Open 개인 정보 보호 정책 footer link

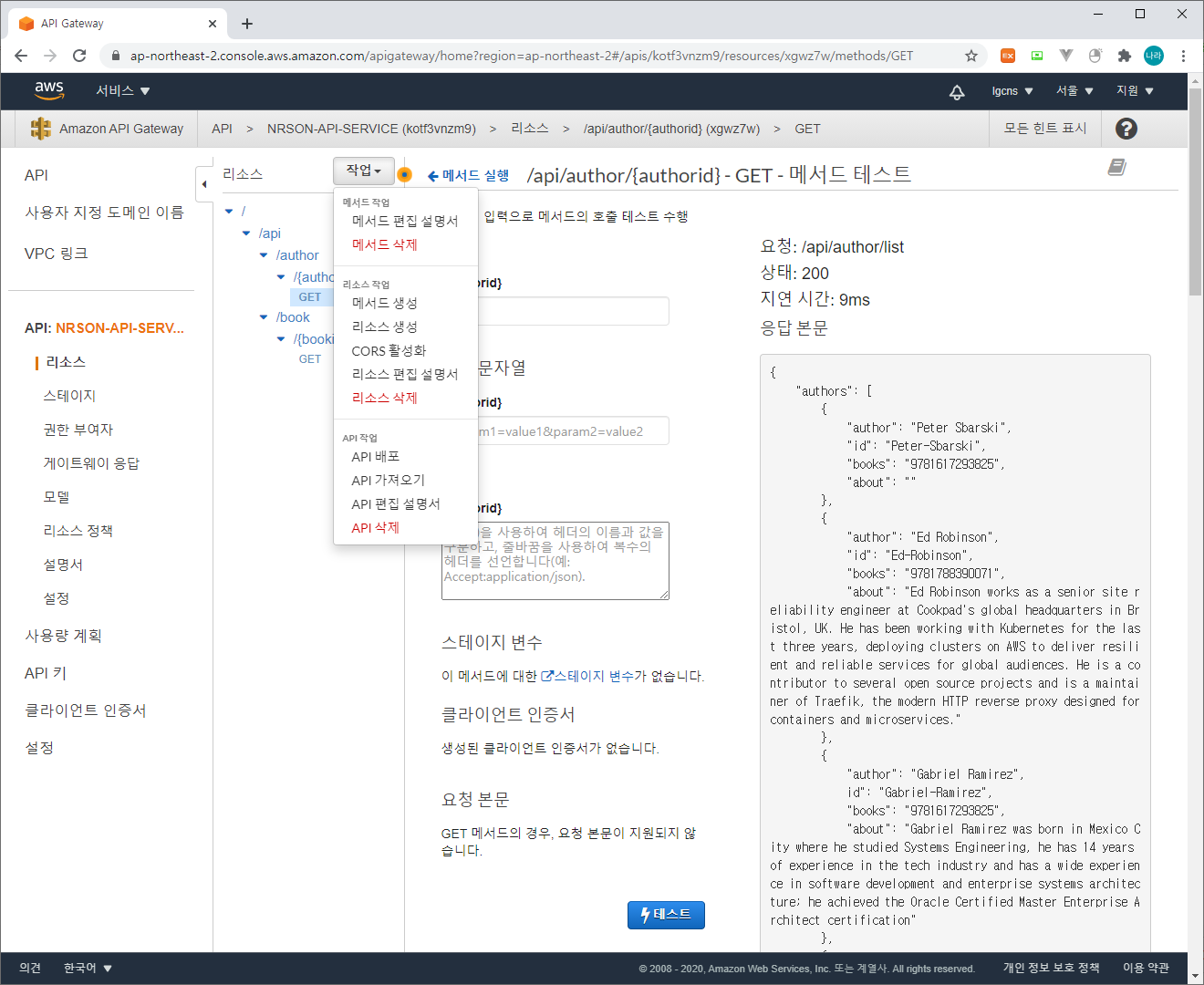pyautogui.click(x=1051, y=968)
